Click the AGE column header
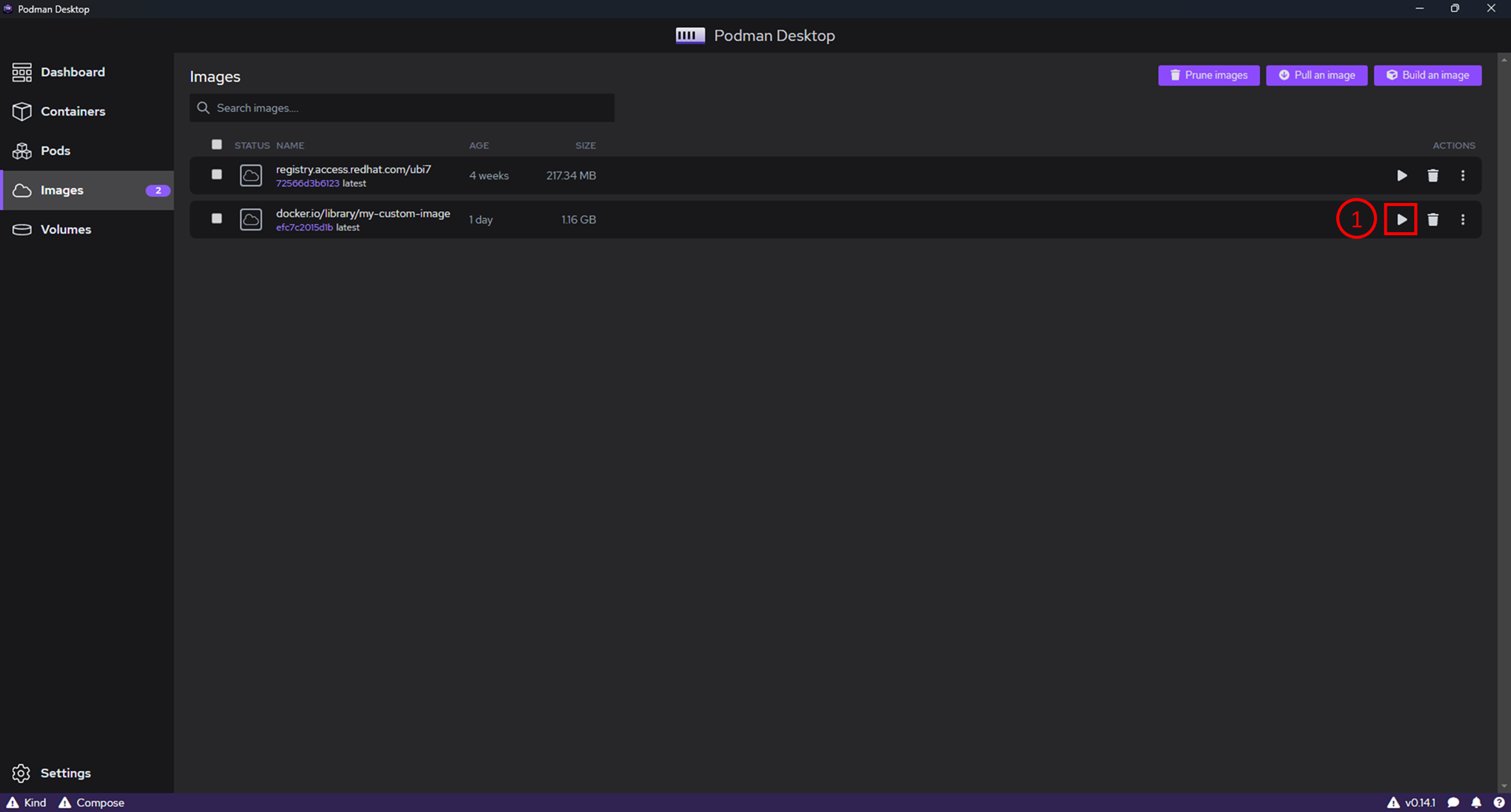The image size is (1511, 812). [x=479, y=146]
